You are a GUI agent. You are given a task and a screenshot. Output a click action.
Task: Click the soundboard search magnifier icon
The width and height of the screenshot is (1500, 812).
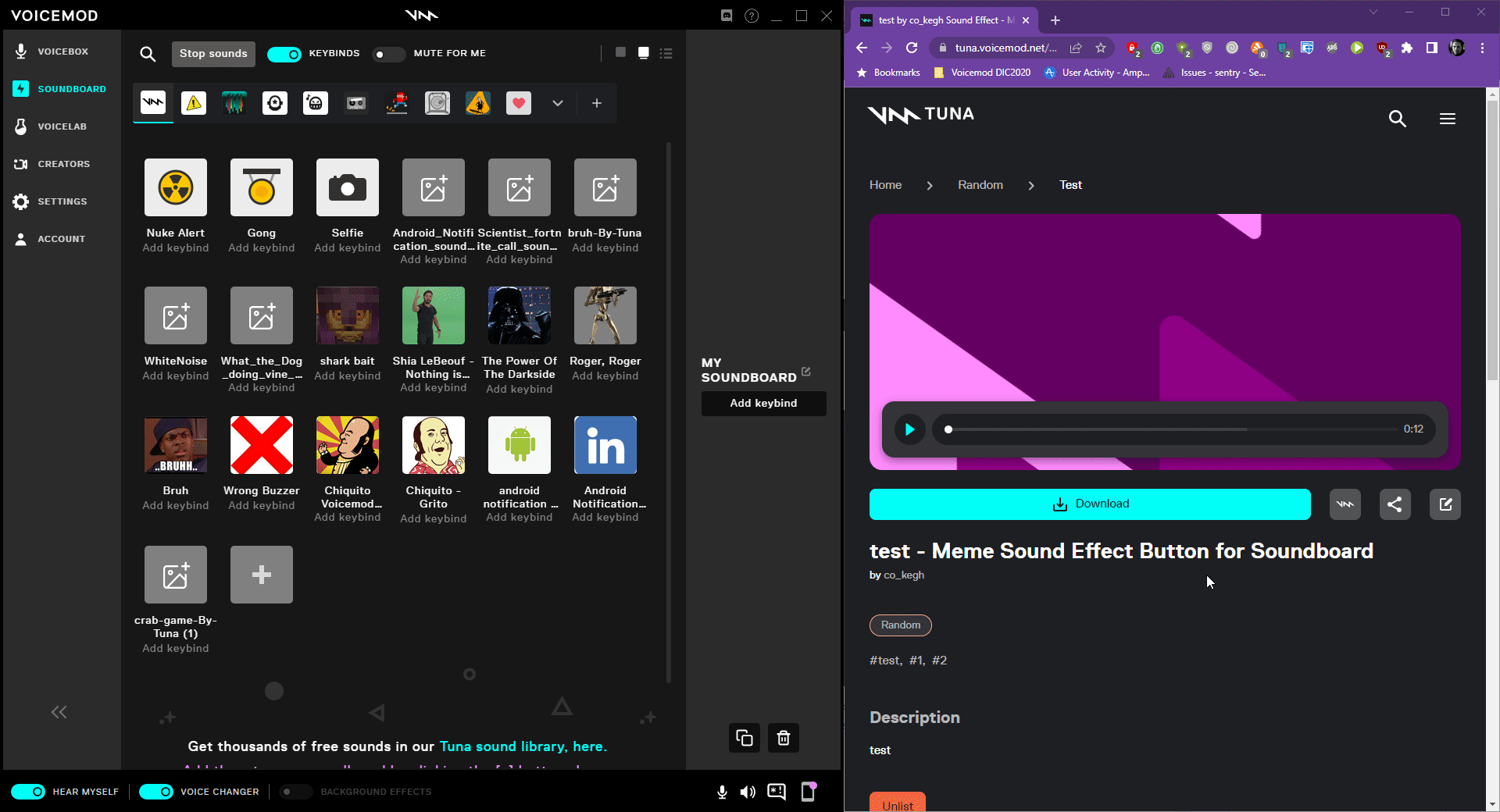[148, 54]
